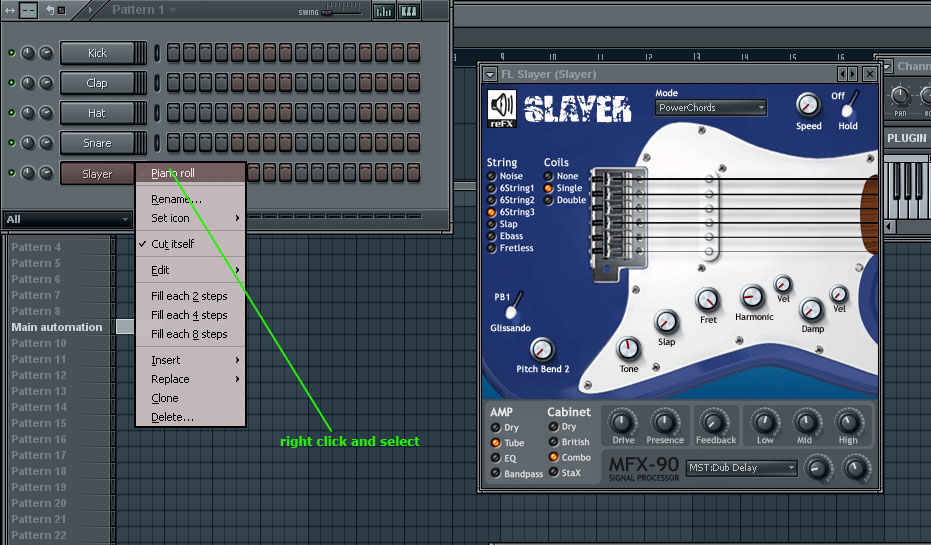Expand the Edit submenu
The width and height of the screenshot is (931, 545).
[x=191, y=270]
